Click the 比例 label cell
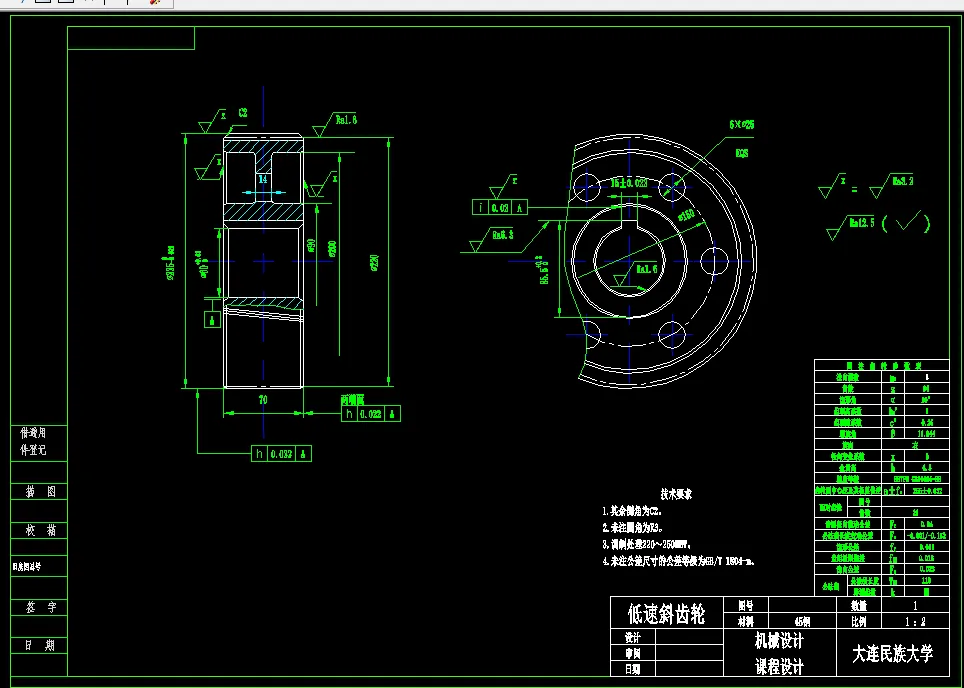 [x=859, y=622]
